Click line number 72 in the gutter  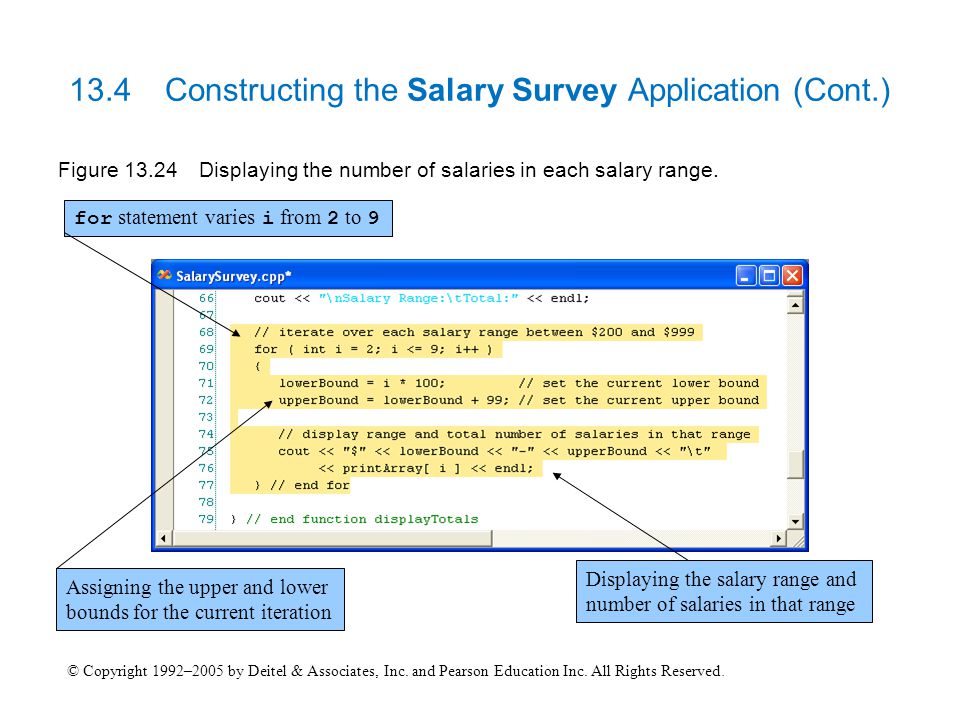point(206,400)
